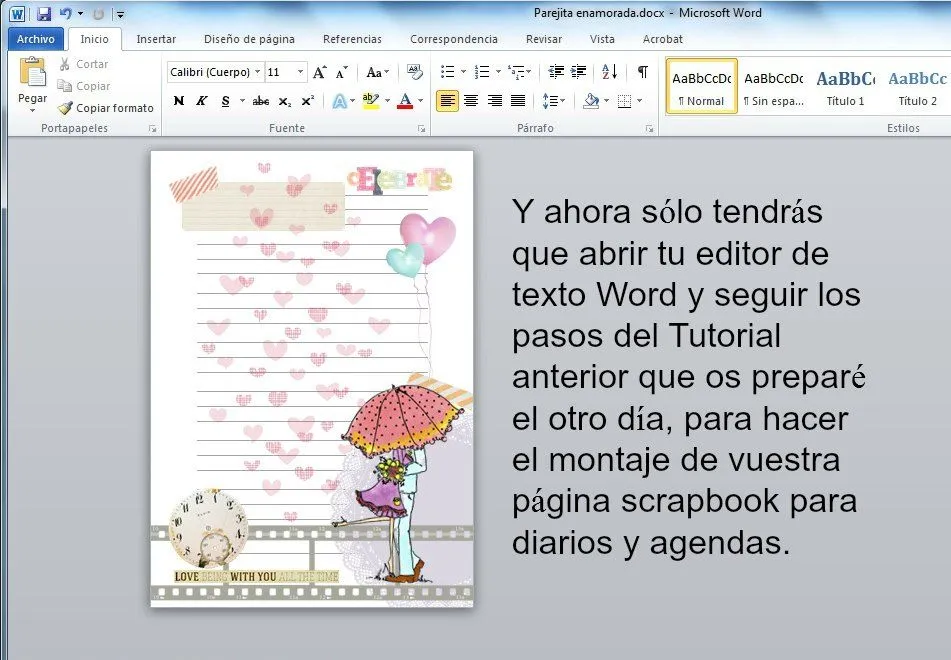Click the Undo icon in quick access toolbar
Viewport: 951px width, 660px height.
tap(66, 13)
